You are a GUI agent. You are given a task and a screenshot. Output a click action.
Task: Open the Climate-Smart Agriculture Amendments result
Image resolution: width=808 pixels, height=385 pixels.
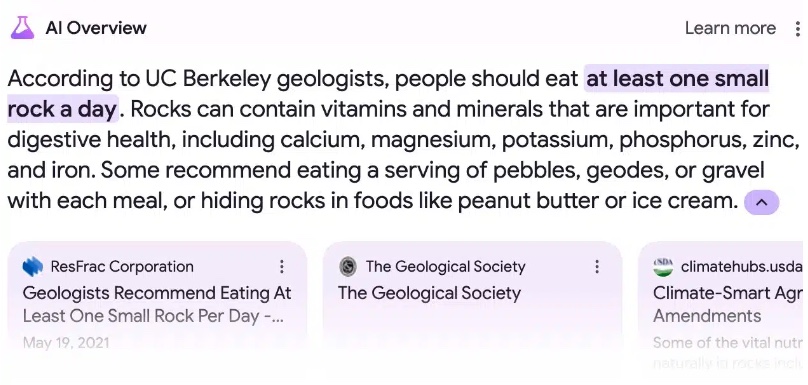pyautogui.click(x=728, y=304)
